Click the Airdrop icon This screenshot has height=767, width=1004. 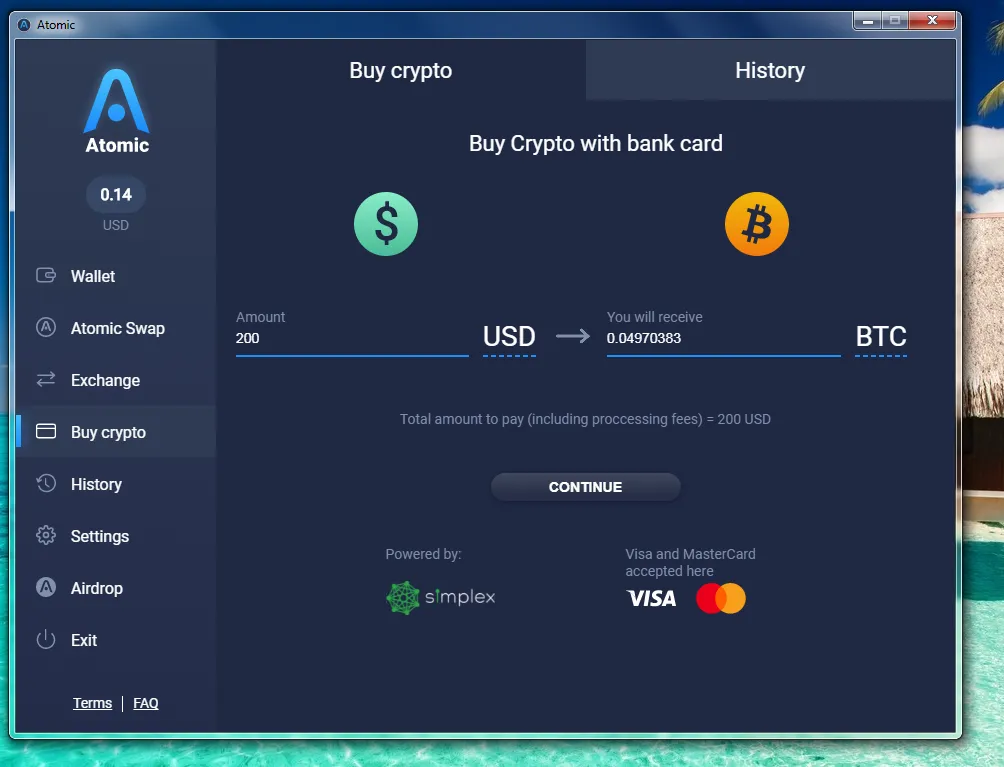click(x=45, y=587)
